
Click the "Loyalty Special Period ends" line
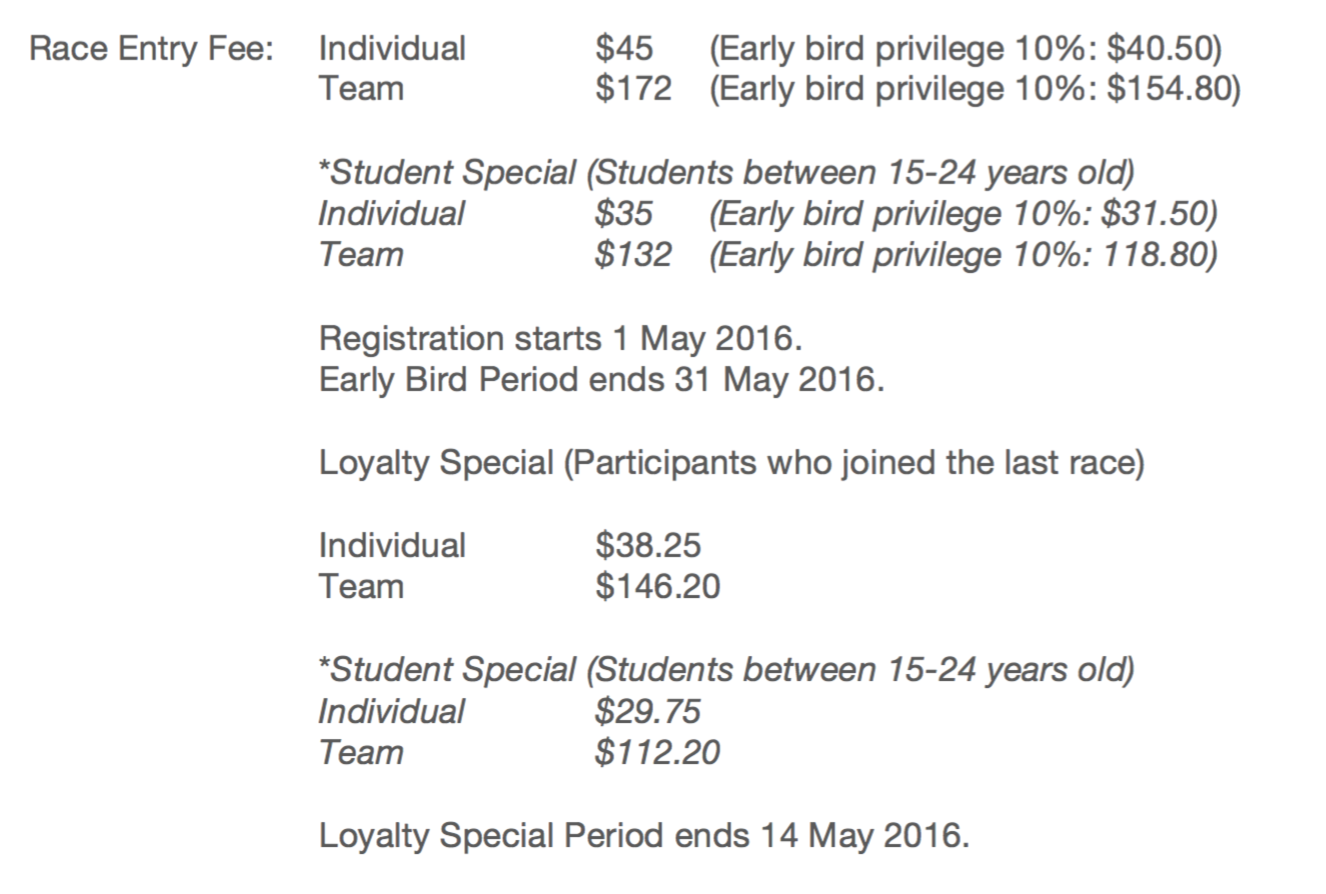point(644,834)
